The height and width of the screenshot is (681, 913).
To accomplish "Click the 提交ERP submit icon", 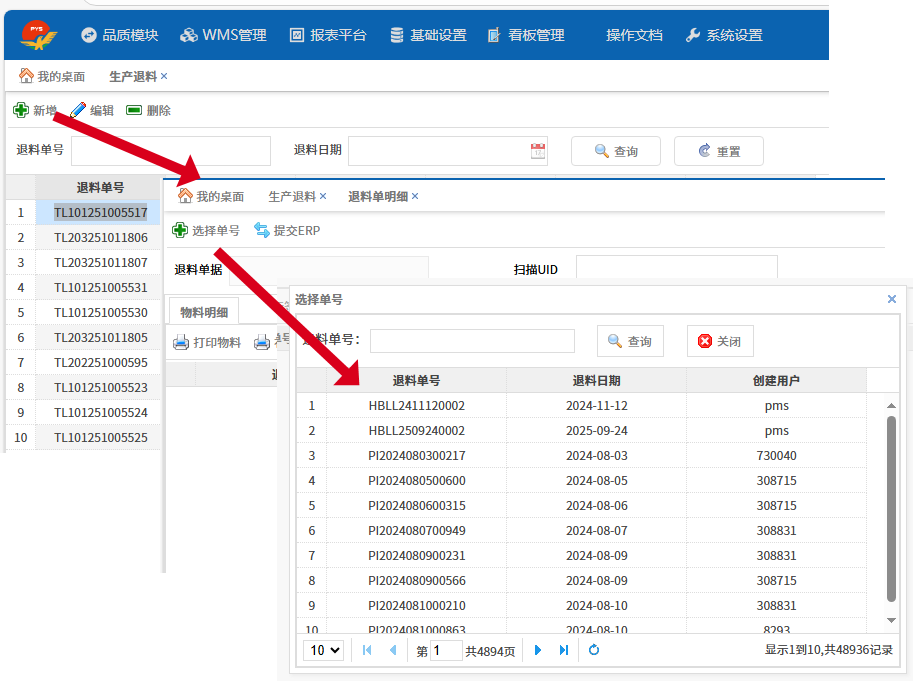I will (x=262, y=230).
